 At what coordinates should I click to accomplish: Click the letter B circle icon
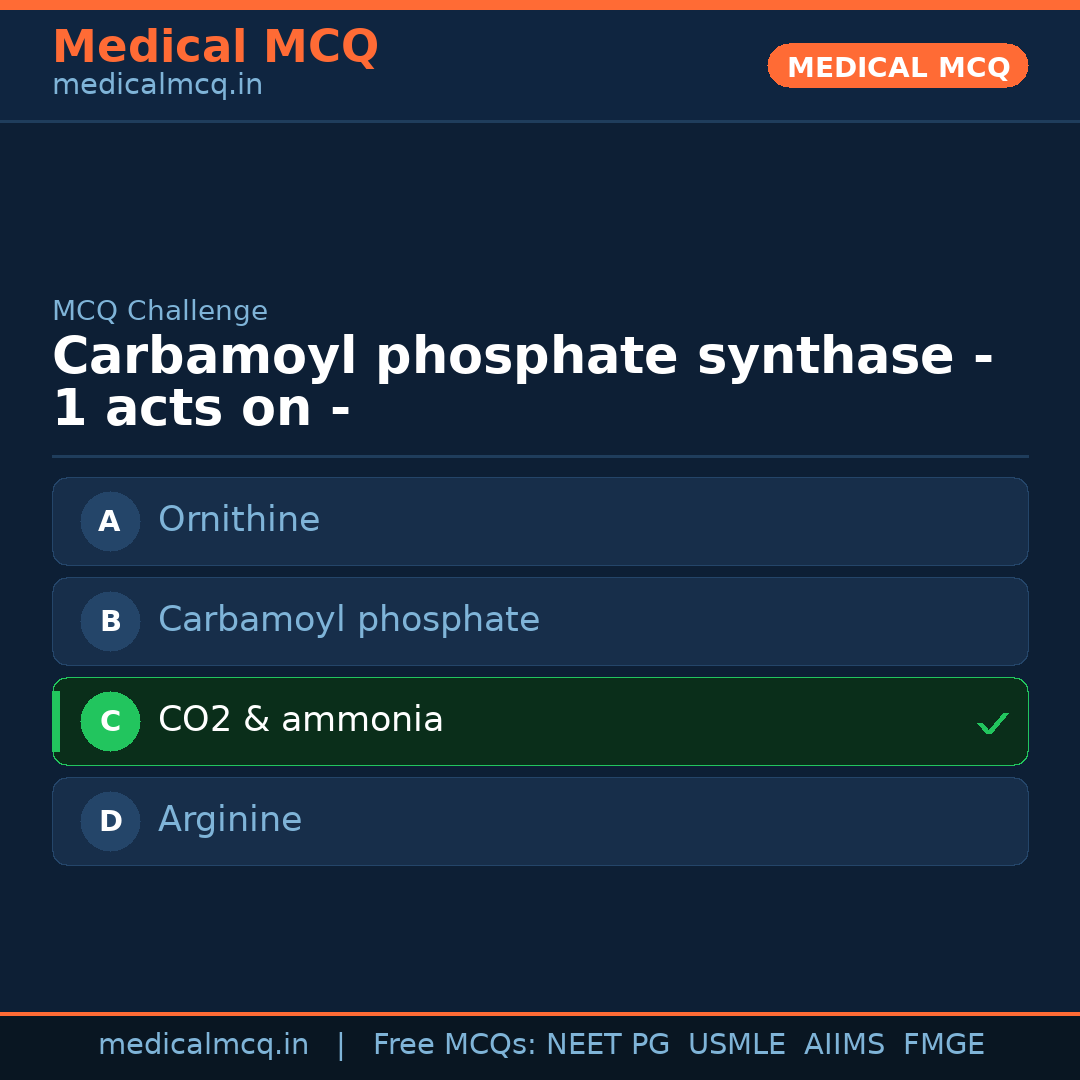click(x=110, y=621)
